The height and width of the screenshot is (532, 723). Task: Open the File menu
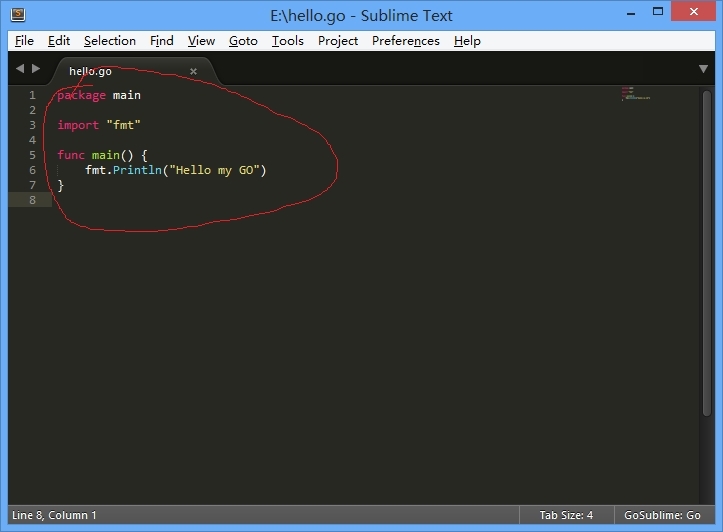click(x=24, y=41)
